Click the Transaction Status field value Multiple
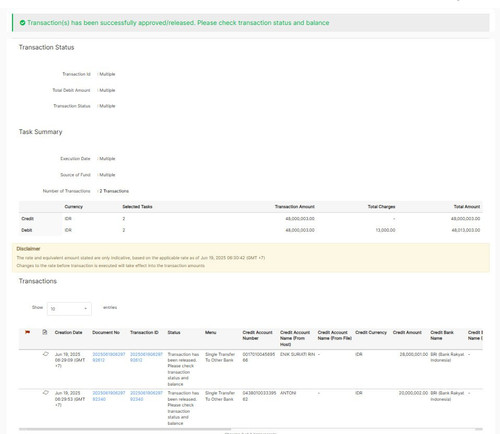The height and width of the screenshot is (434, 500). [107, 106]
